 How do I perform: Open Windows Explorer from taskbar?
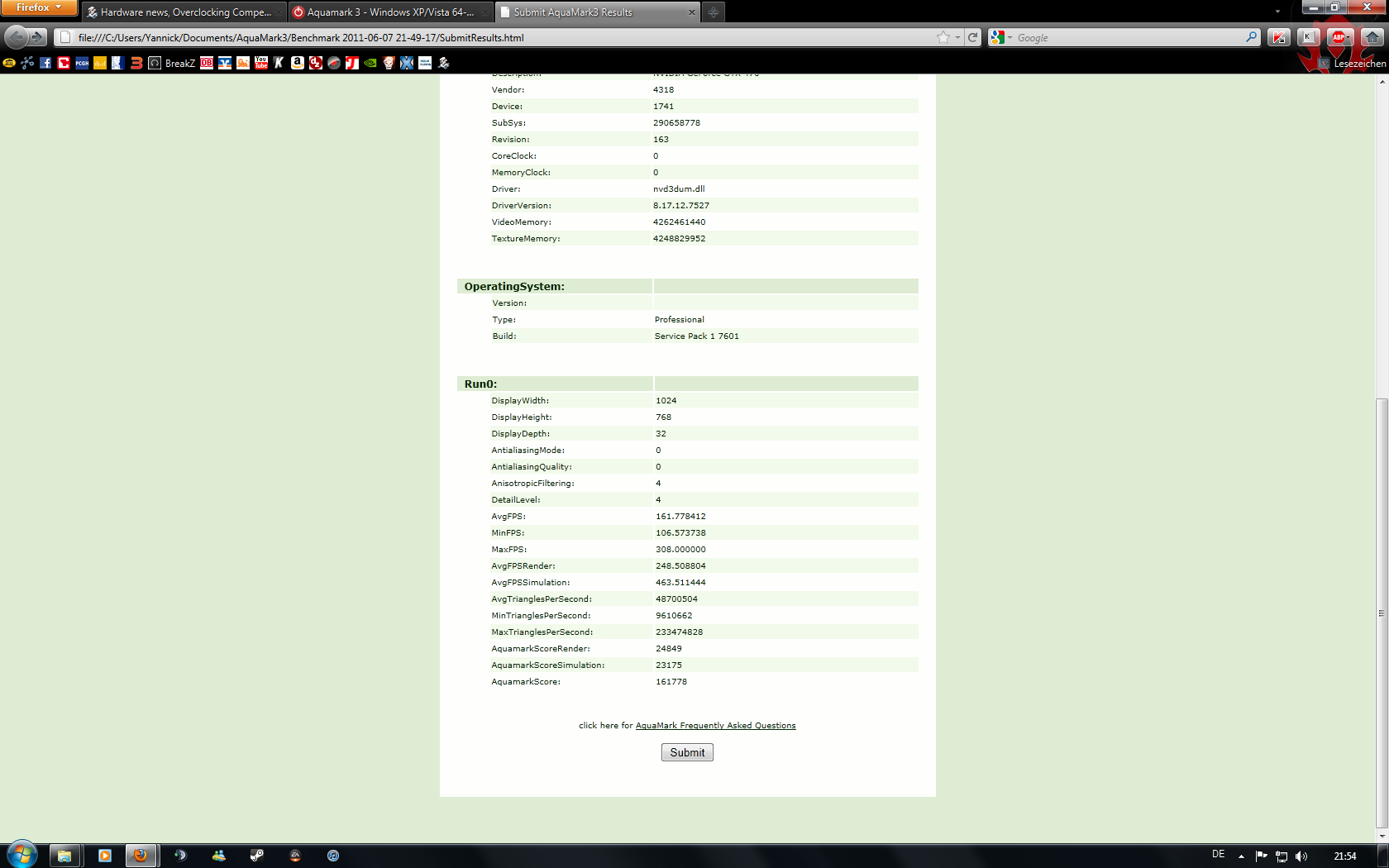64,856
